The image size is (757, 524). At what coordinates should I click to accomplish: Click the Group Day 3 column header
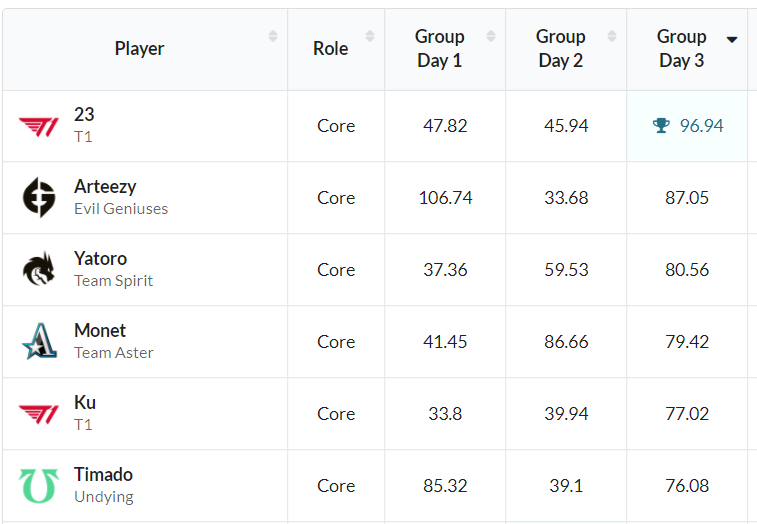pos(681,48)
